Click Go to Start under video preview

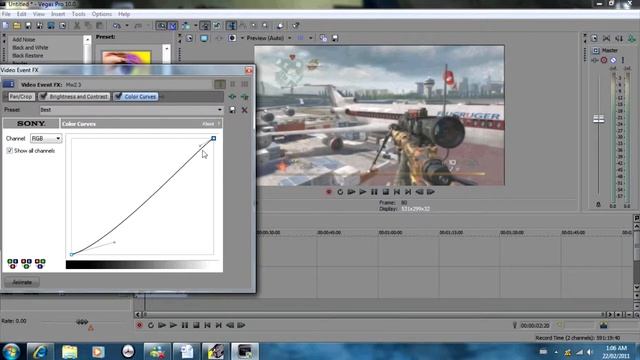[x=397, y=192]
